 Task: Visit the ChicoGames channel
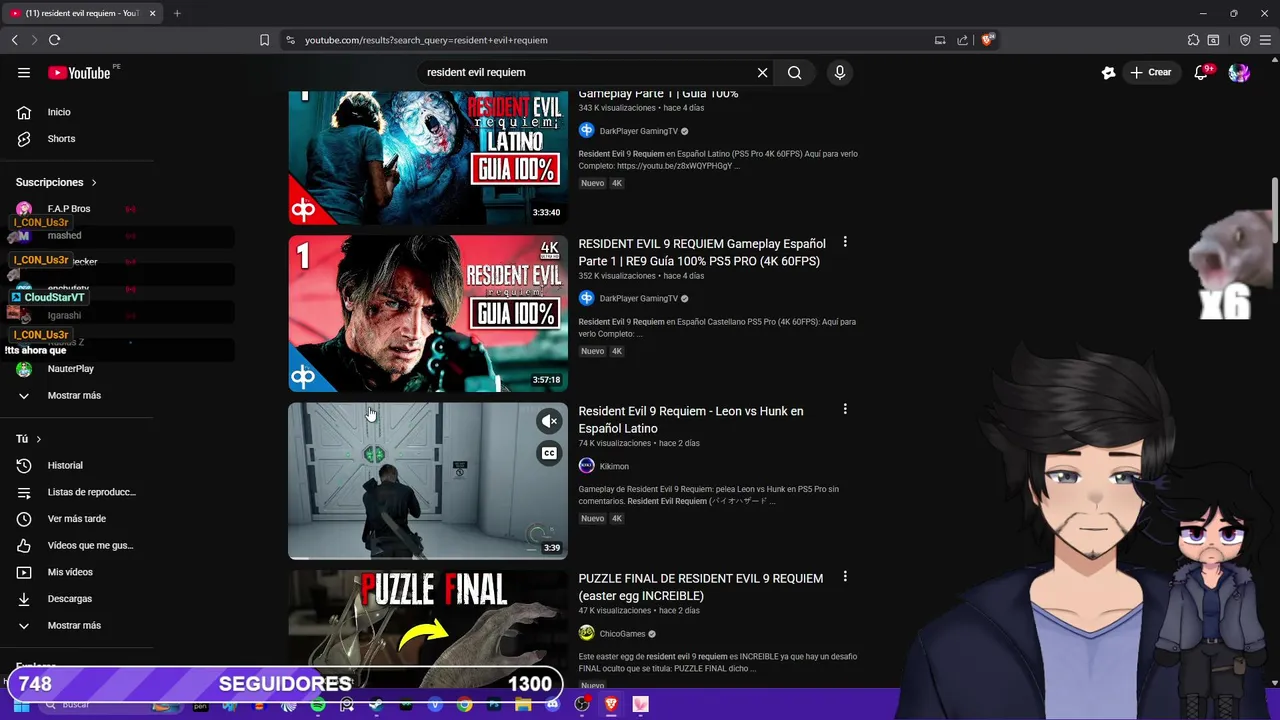tap(622, 633)
